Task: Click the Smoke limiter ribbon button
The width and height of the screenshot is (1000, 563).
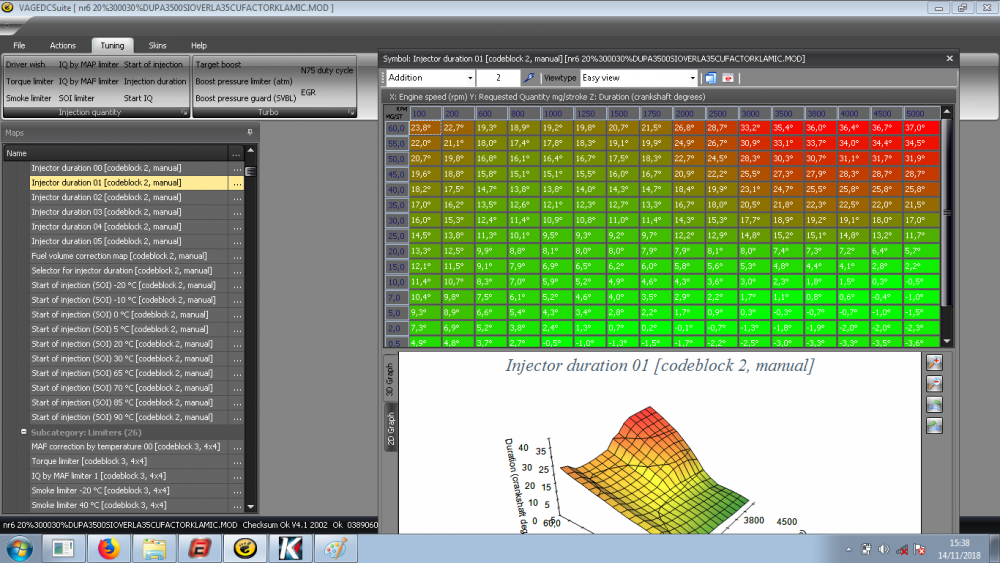Action: point(28,98)
